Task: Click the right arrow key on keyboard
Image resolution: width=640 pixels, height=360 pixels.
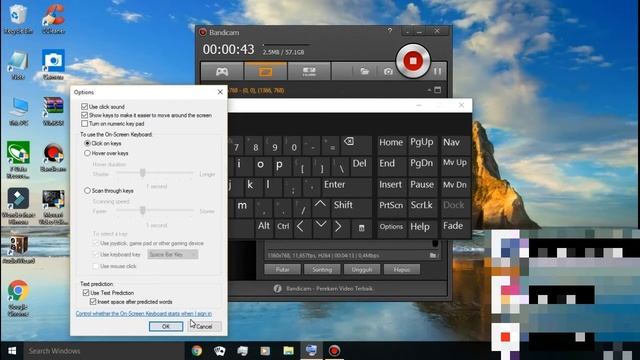Action: tap(340, 229)
